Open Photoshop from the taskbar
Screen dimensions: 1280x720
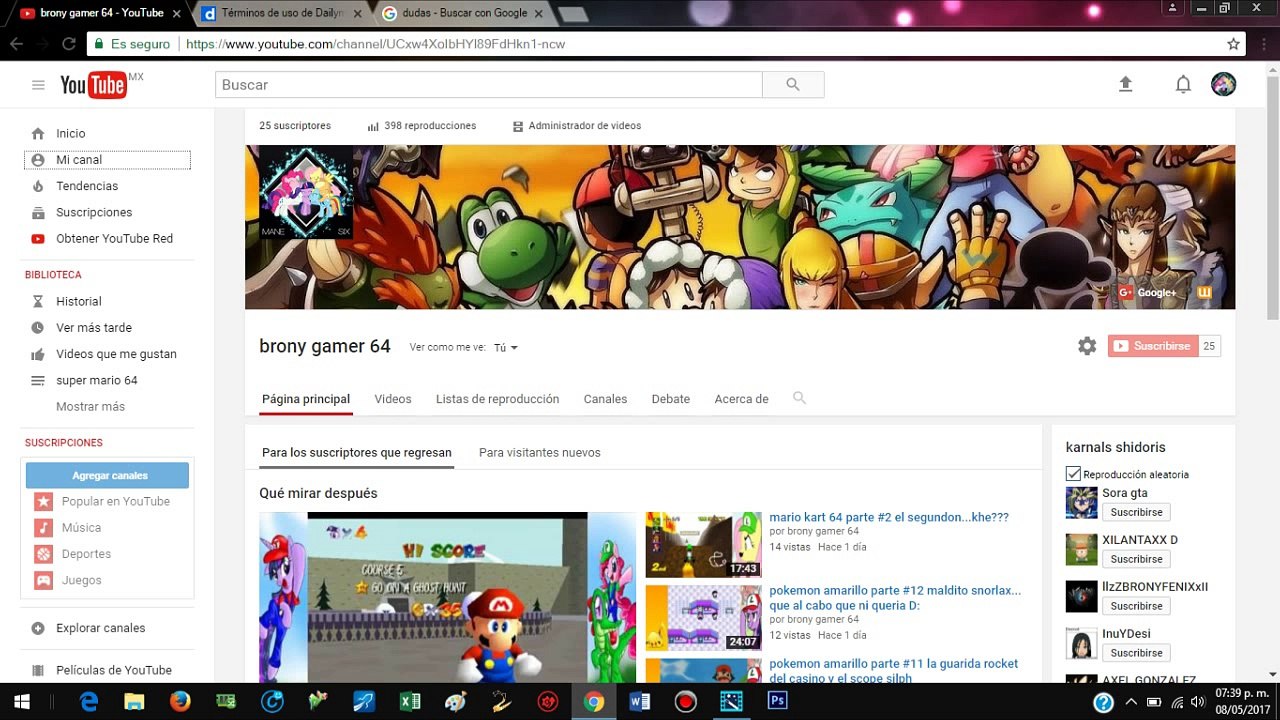[777, 702]
